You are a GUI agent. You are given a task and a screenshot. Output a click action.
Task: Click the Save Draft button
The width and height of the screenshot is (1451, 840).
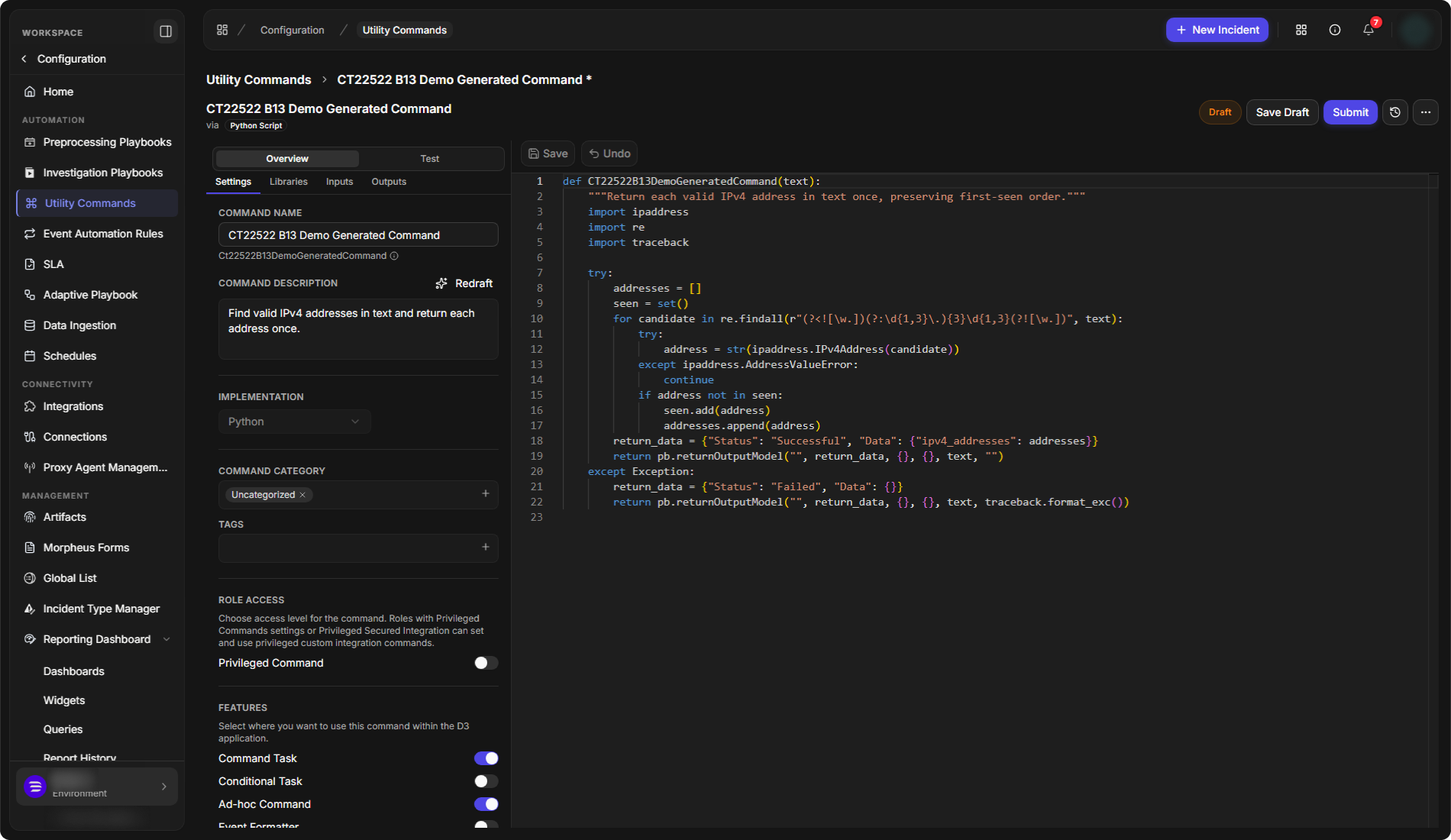[x=1282, y=112]
